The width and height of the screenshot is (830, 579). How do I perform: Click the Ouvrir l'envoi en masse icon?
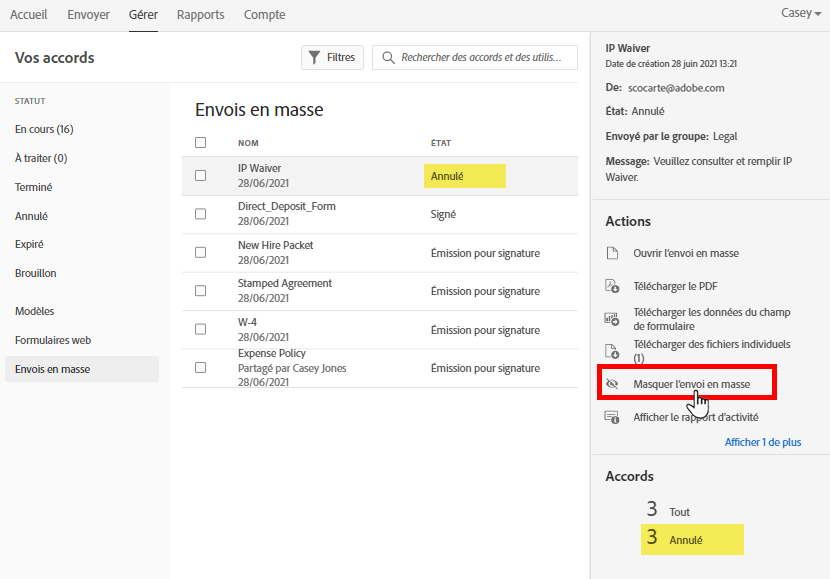pos(613,254)
